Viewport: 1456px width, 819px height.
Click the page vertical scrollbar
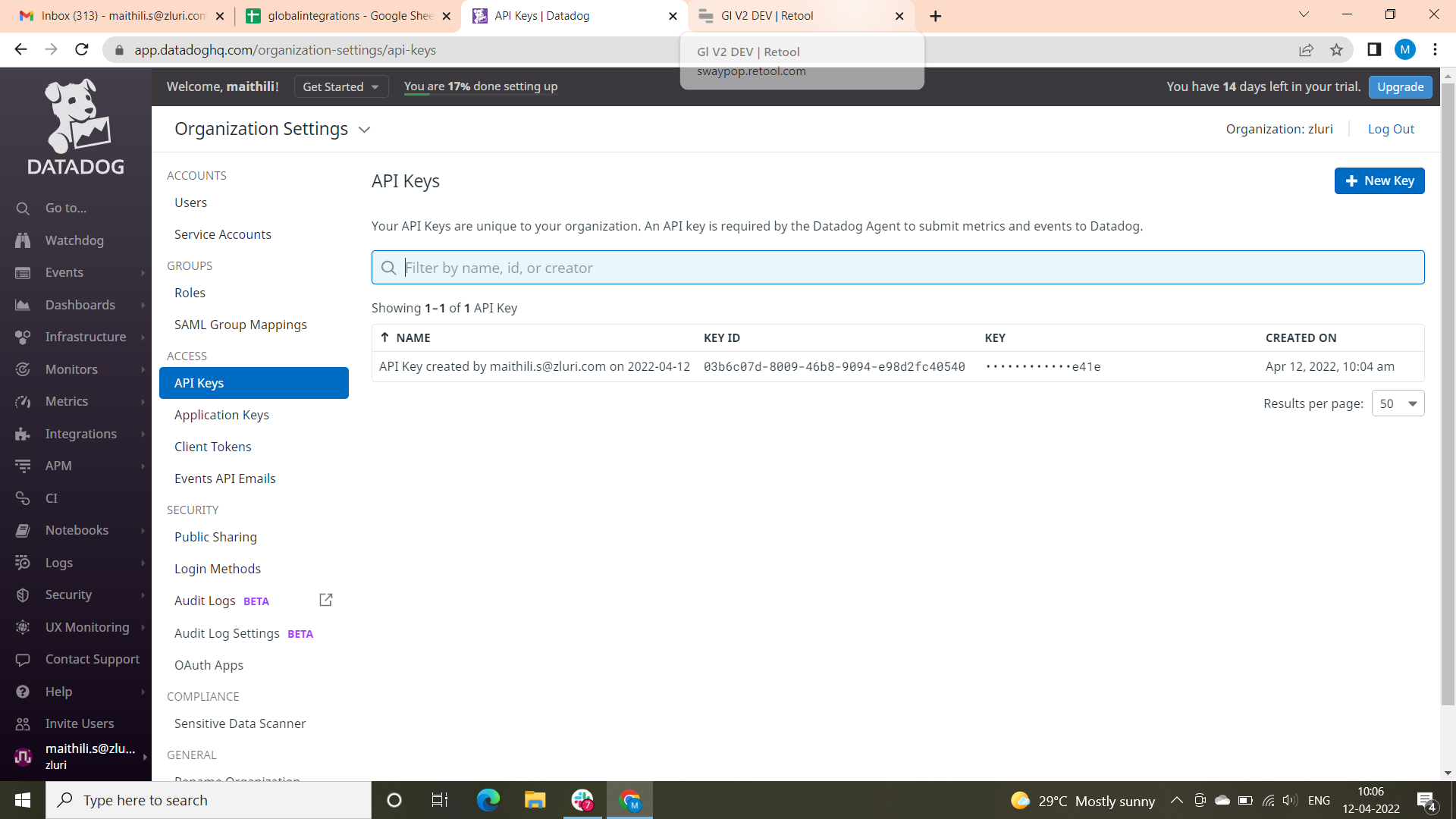coord(1448,394)
